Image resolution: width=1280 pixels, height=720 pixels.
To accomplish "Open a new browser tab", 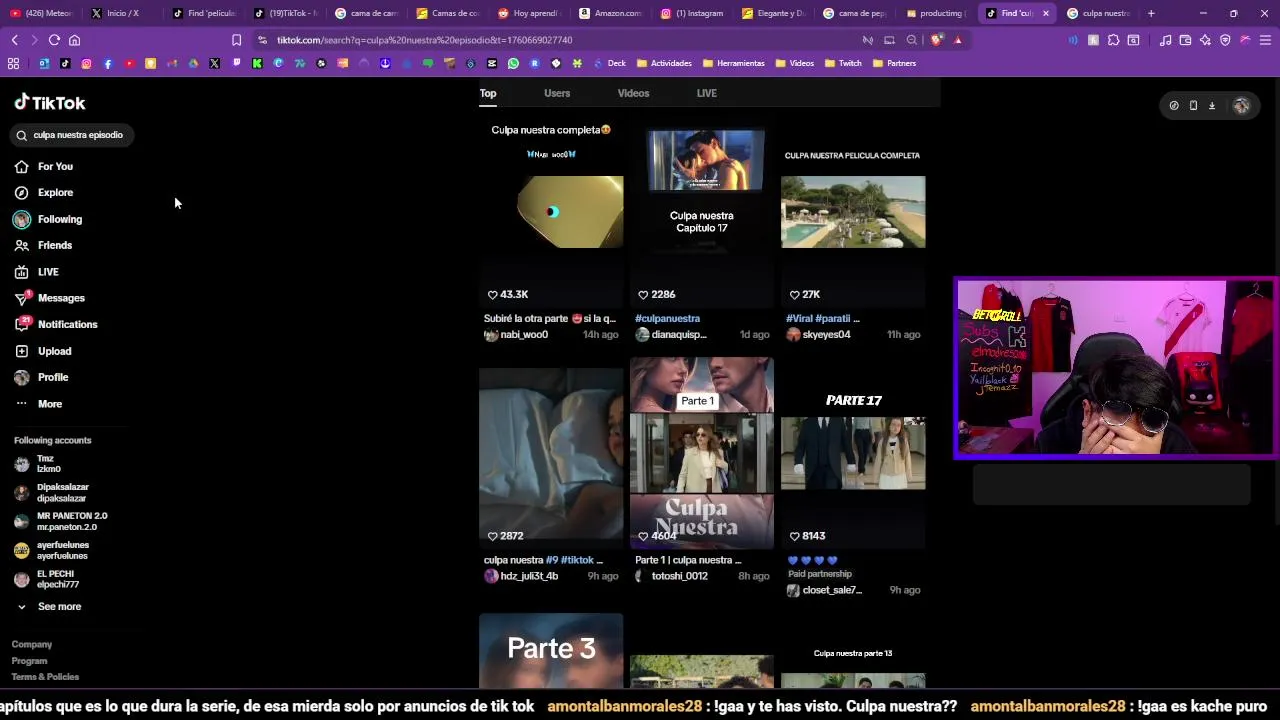I will tap(1151, 13).
